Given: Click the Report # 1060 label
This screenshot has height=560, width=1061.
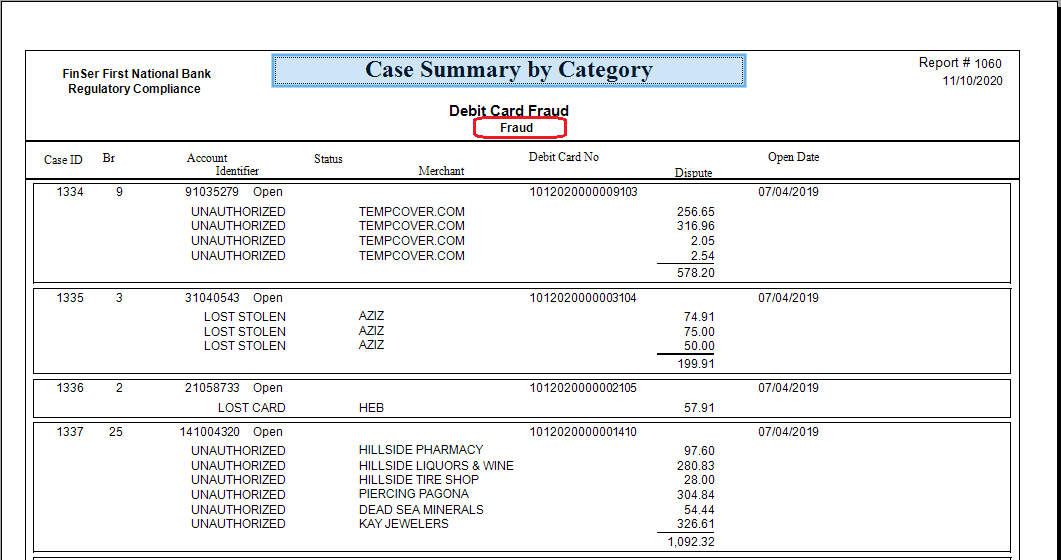Looking at the screenshot, I should [x=960, y=63].
